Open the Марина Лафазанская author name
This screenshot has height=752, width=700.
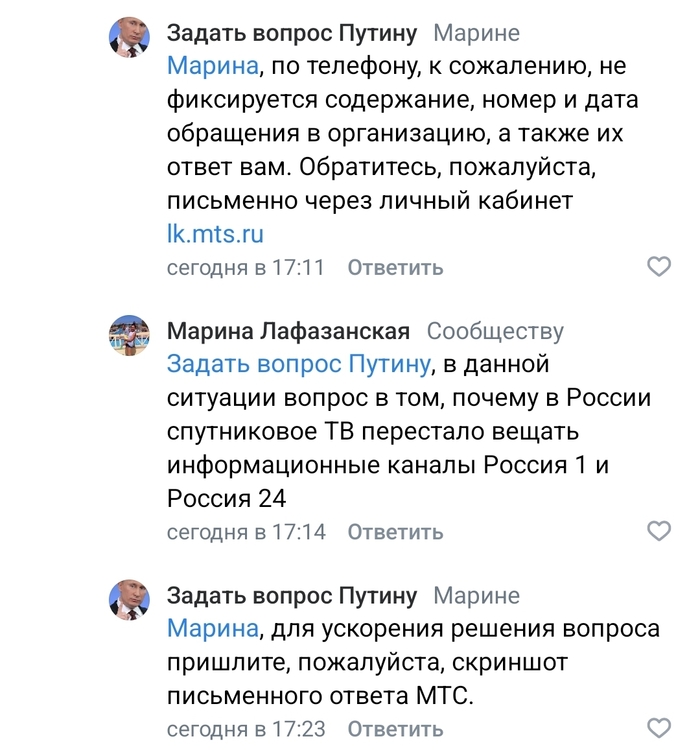(x=289, y=332)
